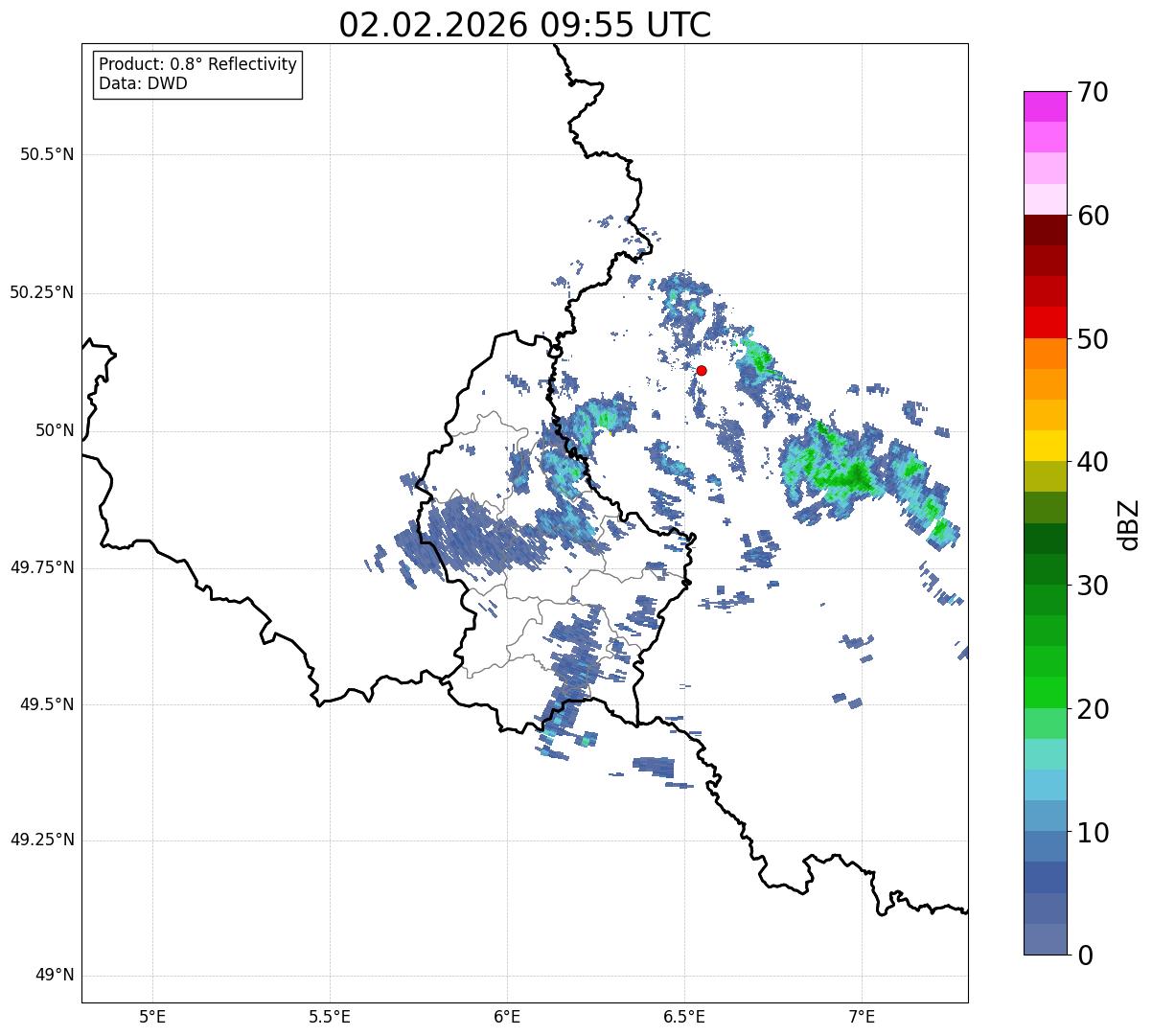The image size is (1152, 1036).
Task: Click the colorbar tick label 10
Action: (x=1093, y=832)
